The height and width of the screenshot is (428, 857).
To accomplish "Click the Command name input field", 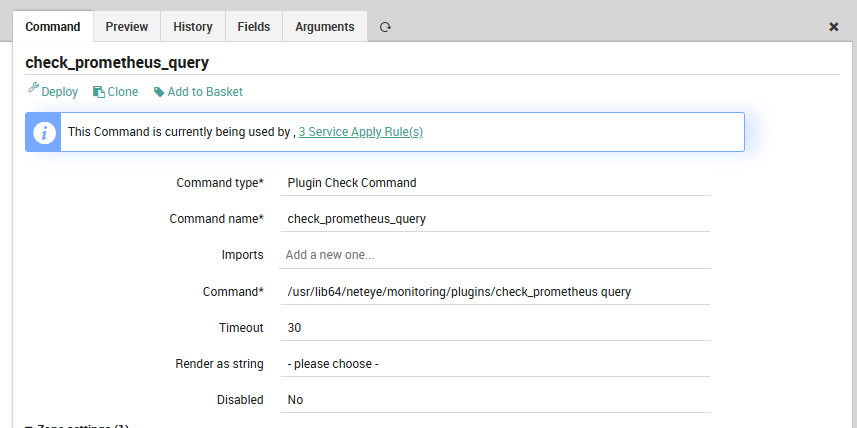I will click(495, 219).
